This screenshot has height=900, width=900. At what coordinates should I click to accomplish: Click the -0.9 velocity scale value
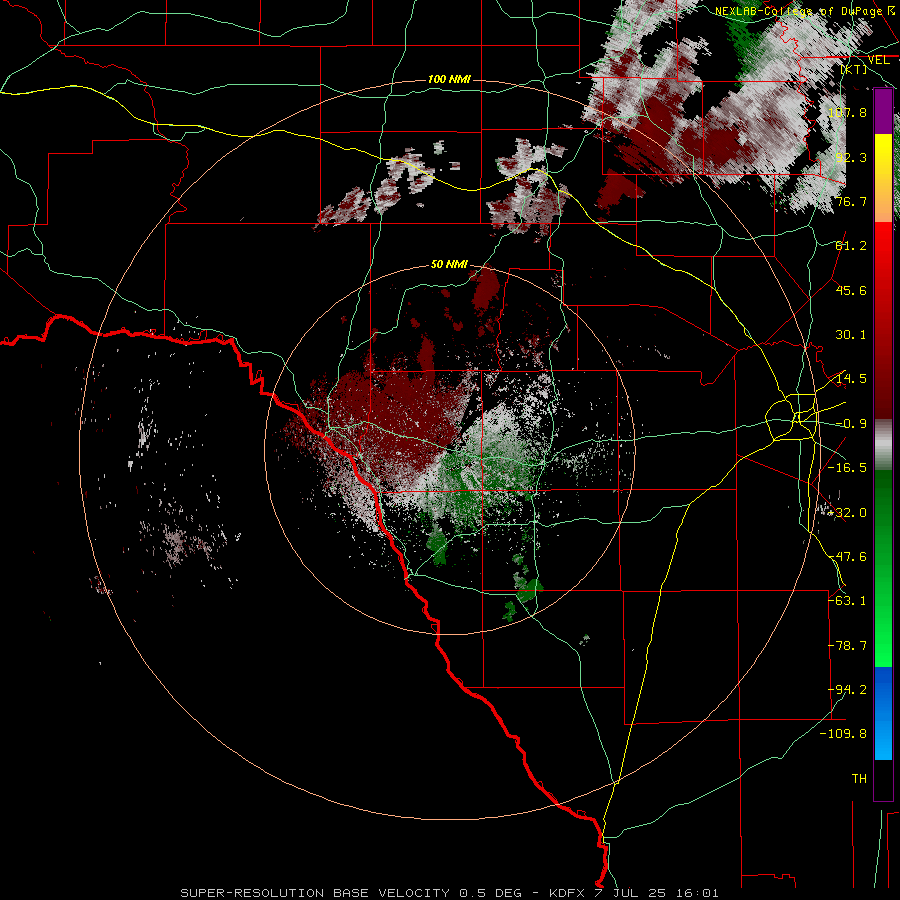[x=851, y=424]
